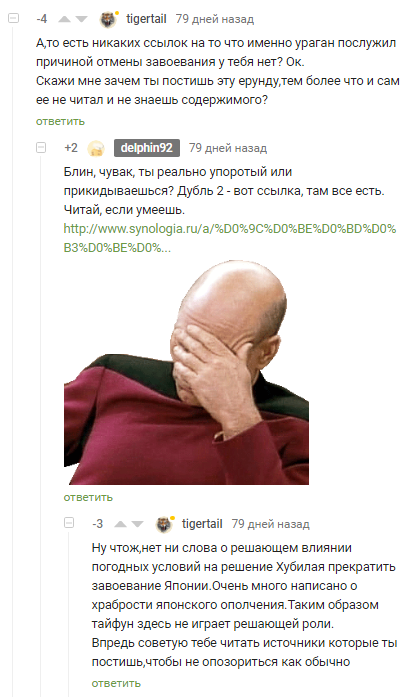Downvote tigertail's bottom comment rated -3
Image resolution: width=416 pixels, height=697 pixels.
137,524
